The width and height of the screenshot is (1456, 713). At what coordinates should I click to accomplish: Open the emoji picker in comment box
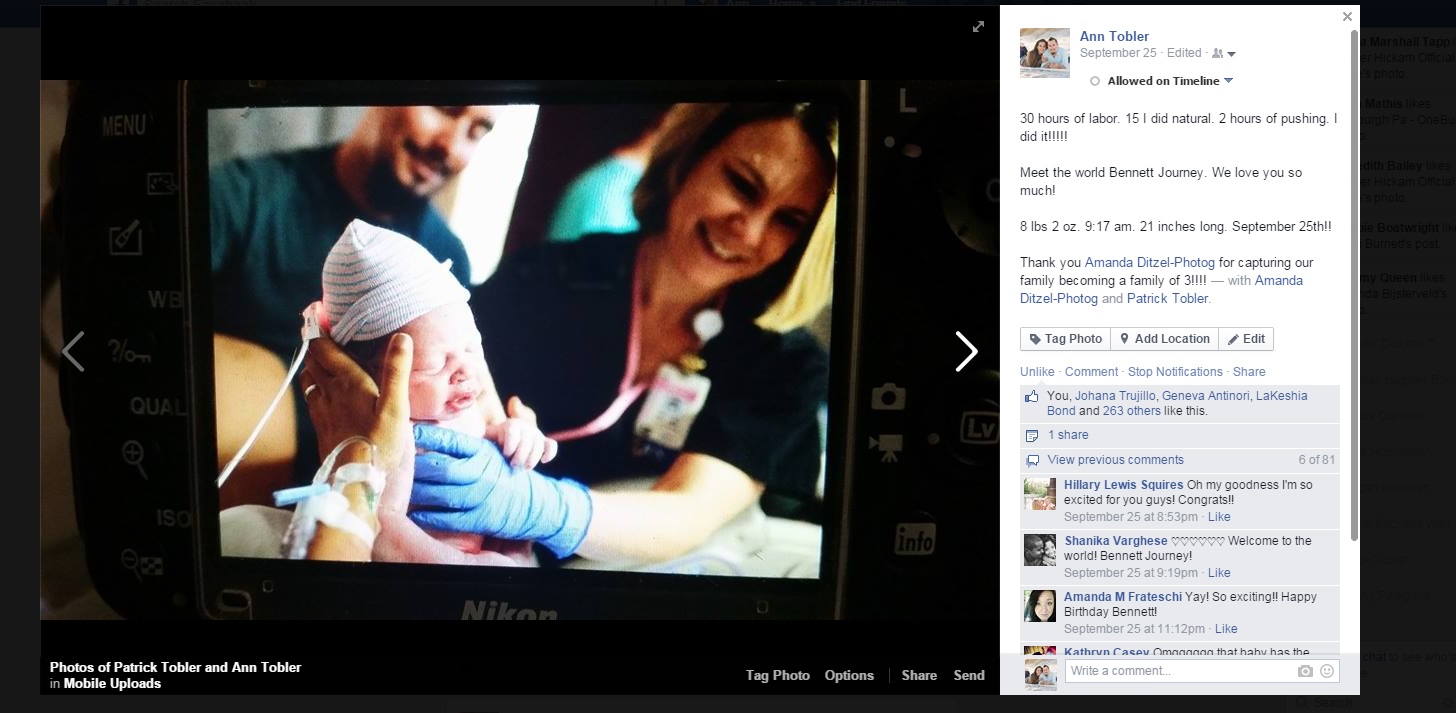(1327, 671)
